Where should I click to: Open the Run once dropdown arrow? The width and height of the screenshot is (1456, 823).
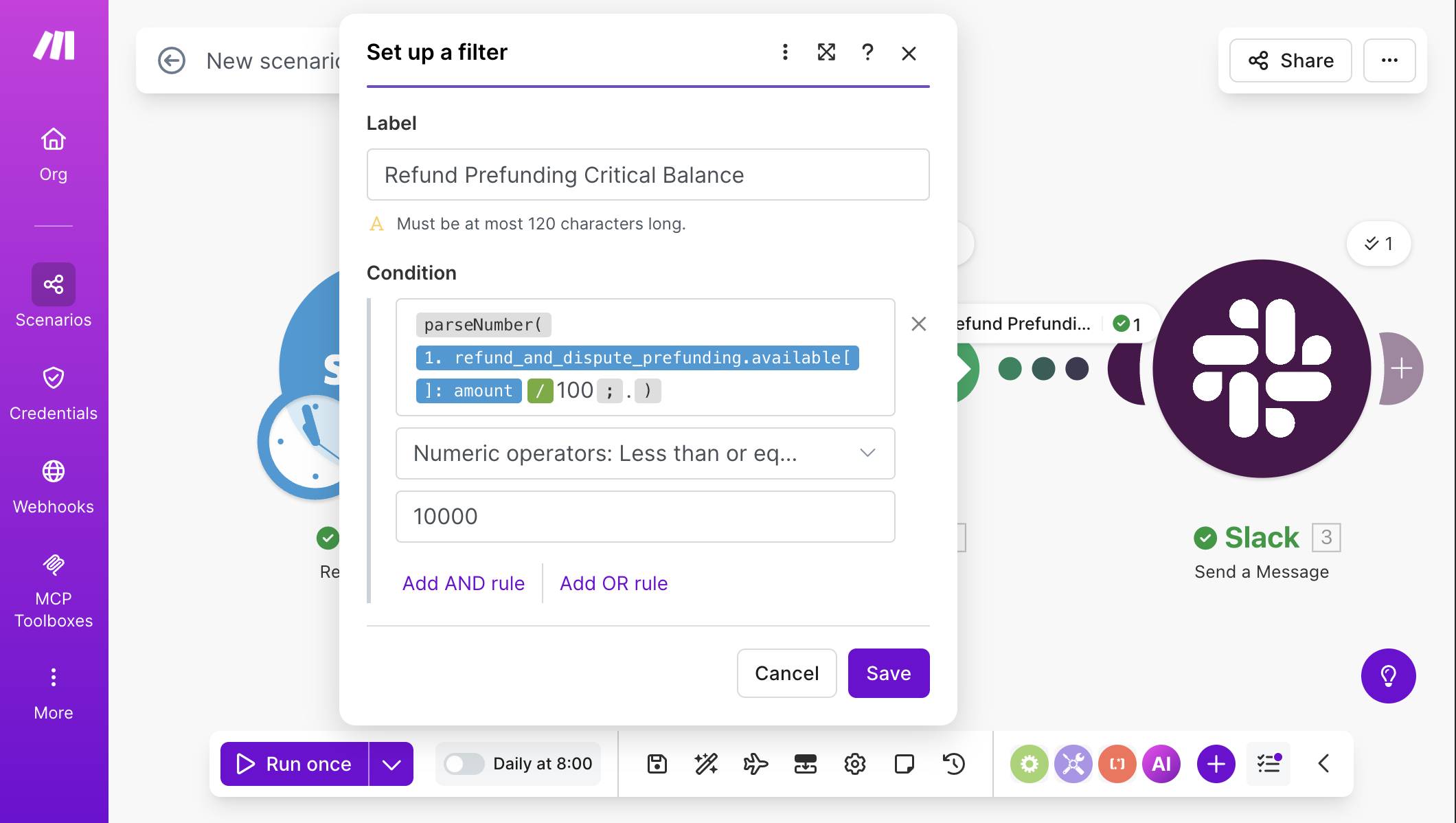[391, 763]
